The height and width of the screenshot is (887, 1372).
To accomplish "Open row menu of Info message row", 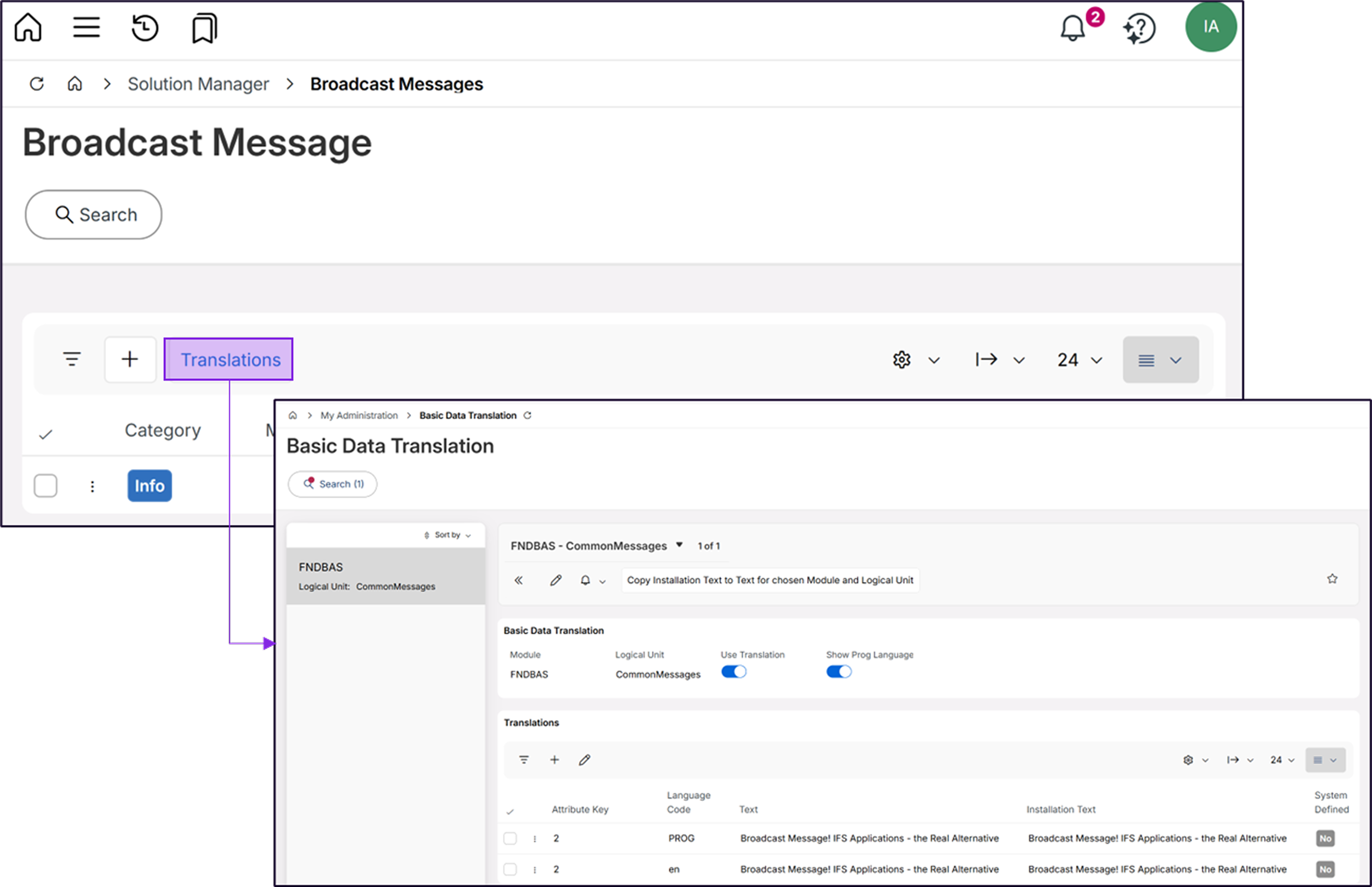I will coord(92,487).
